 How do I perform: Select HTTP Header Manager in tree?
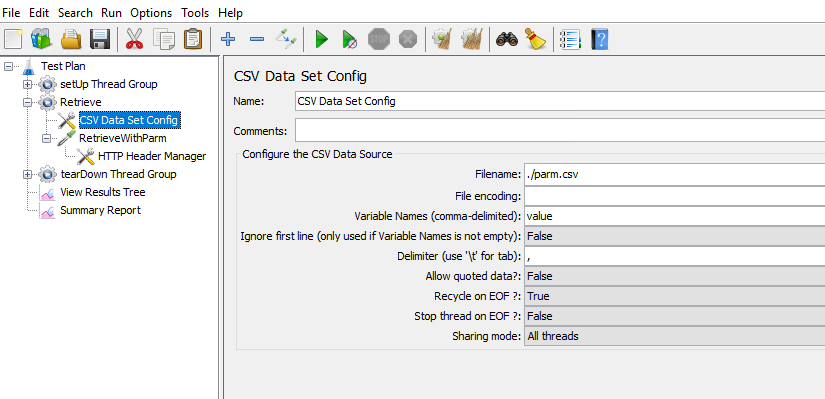coord(152,156)
